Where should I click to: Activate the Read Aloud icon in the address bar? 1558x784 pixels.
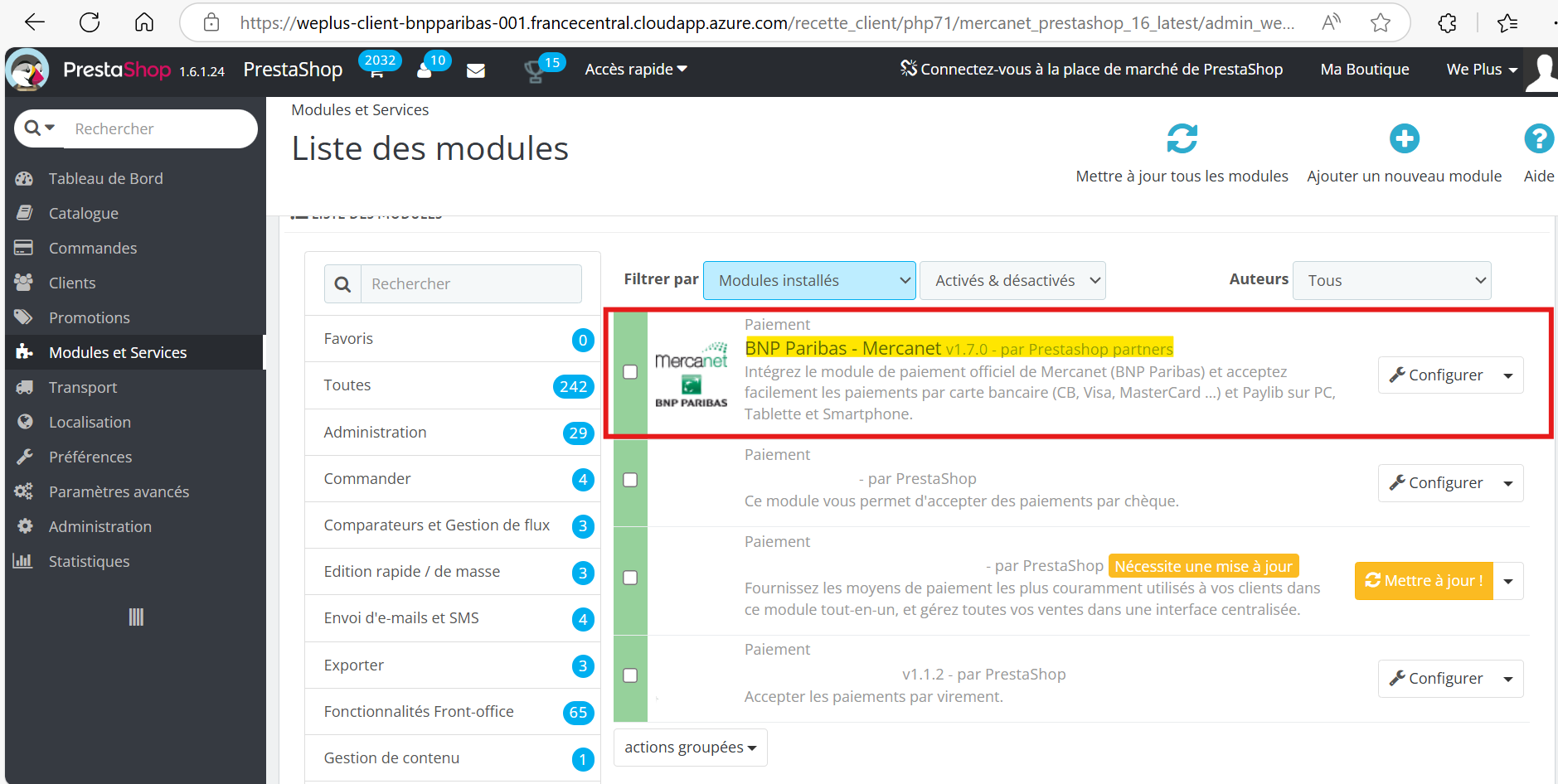(1331, 22)
